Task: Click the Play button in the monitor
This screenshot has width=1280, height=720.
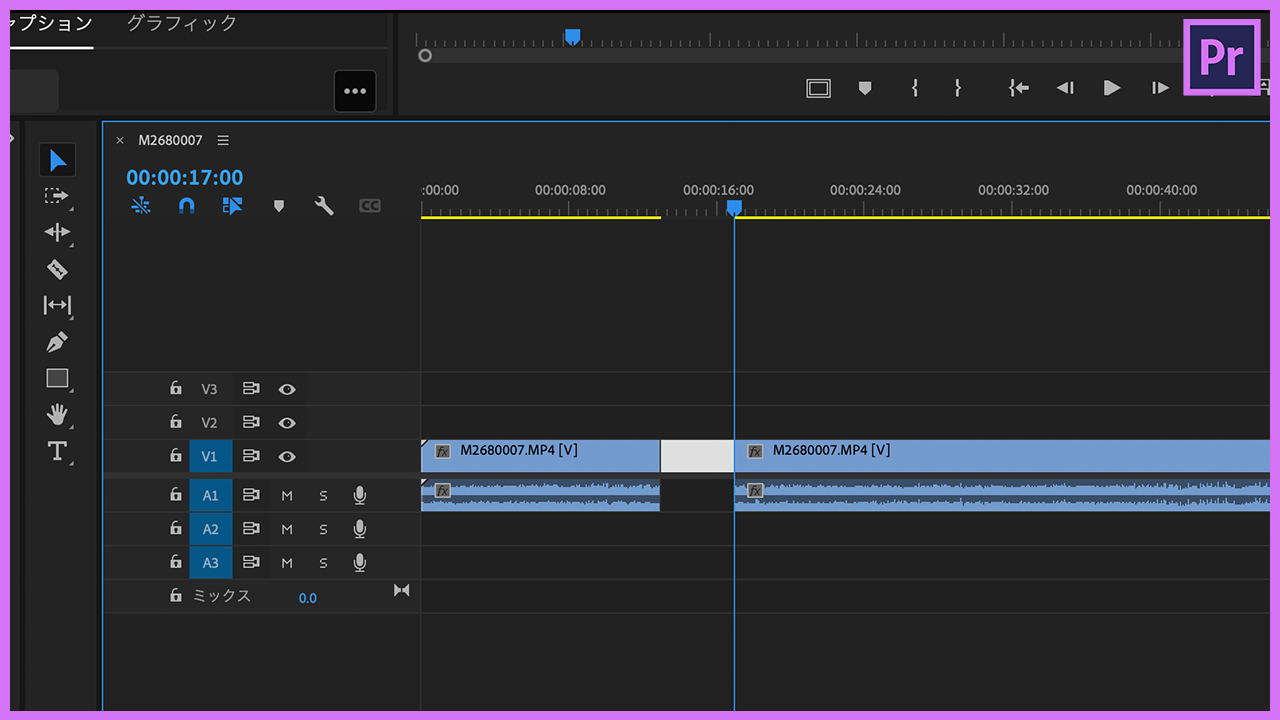Action: (x=1112, y=88)
